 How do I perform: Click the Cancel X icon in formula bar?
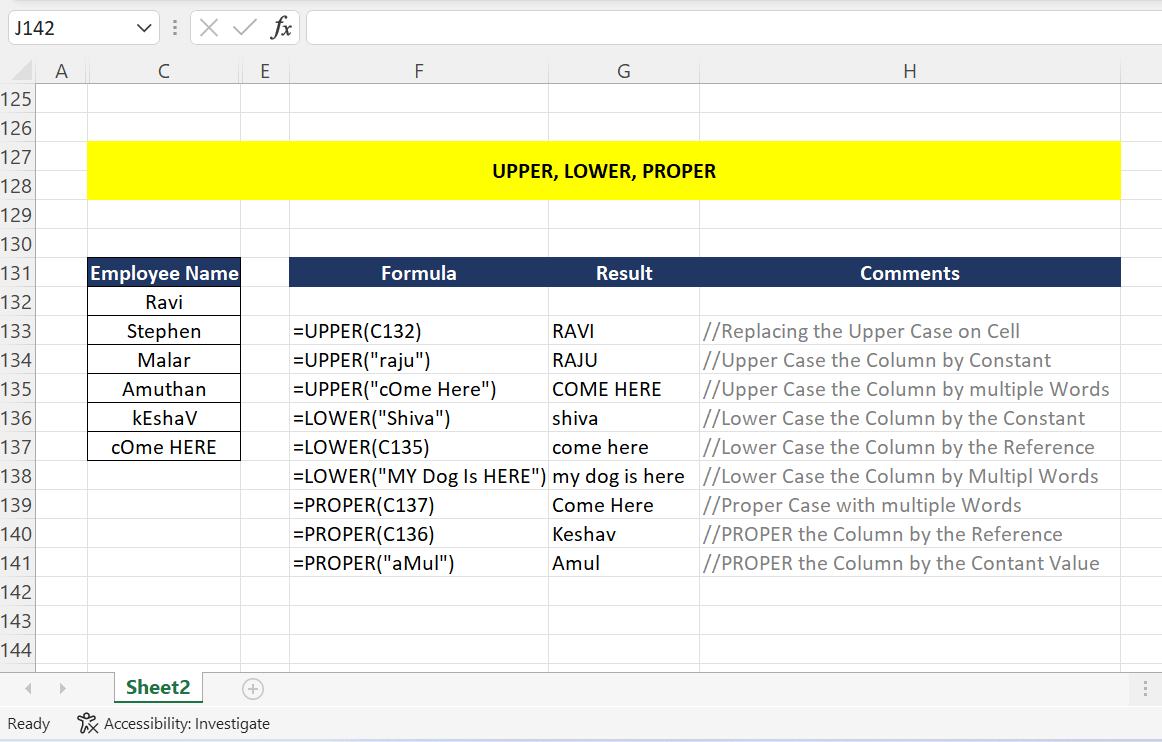coord(209,28)
